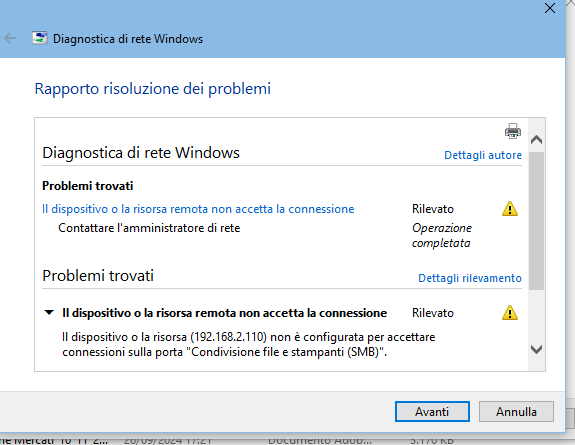The image size is (575, 445).
Task: Click the back arrow in the title bar
Action: coord(10,38)
